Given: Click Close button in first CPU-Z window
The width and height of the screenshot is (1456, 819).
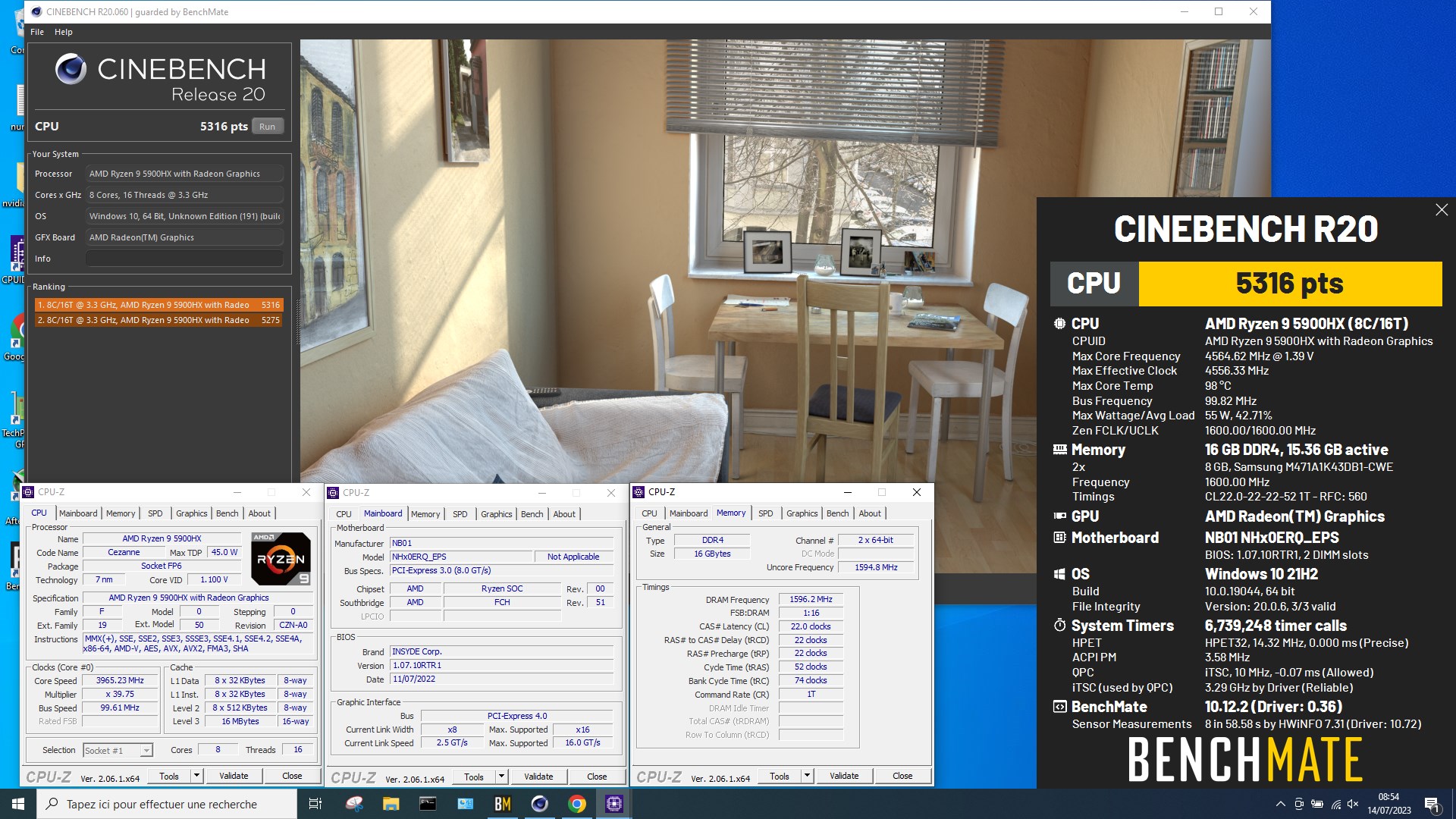Looking at the screenshot, I should click(x=292, y=776).
